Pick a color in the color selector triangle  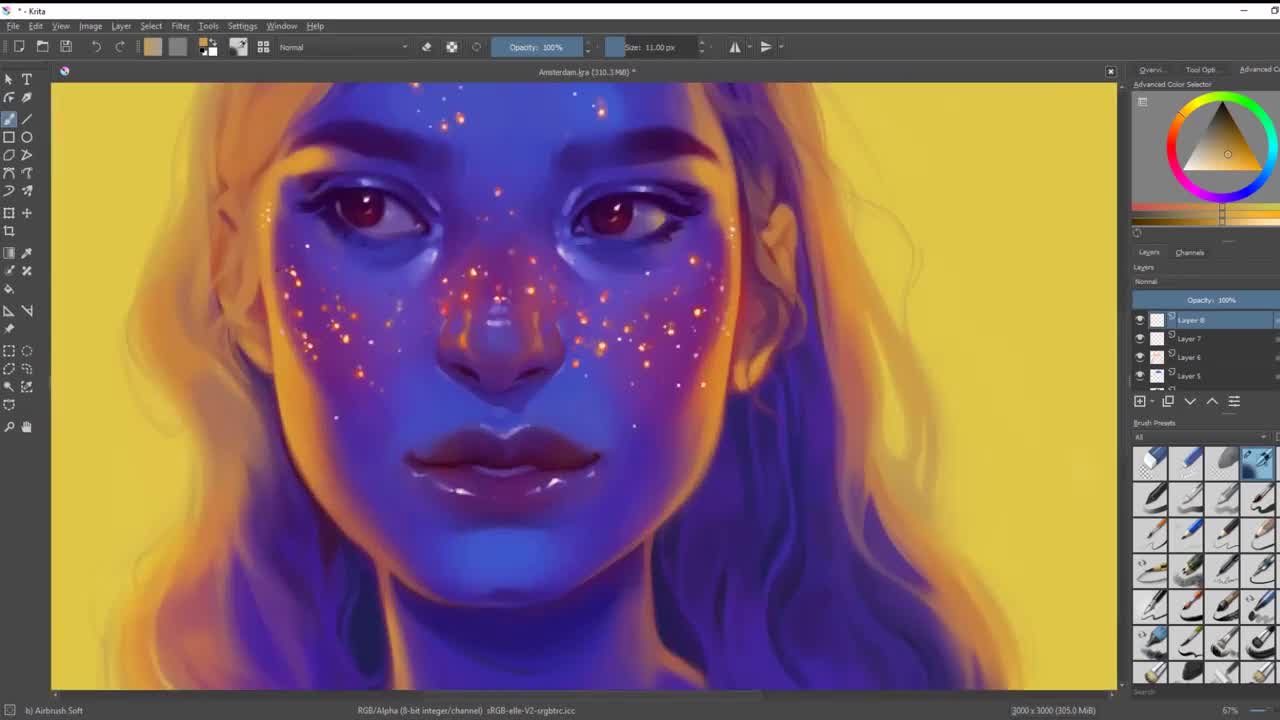tap(1223, 149)
